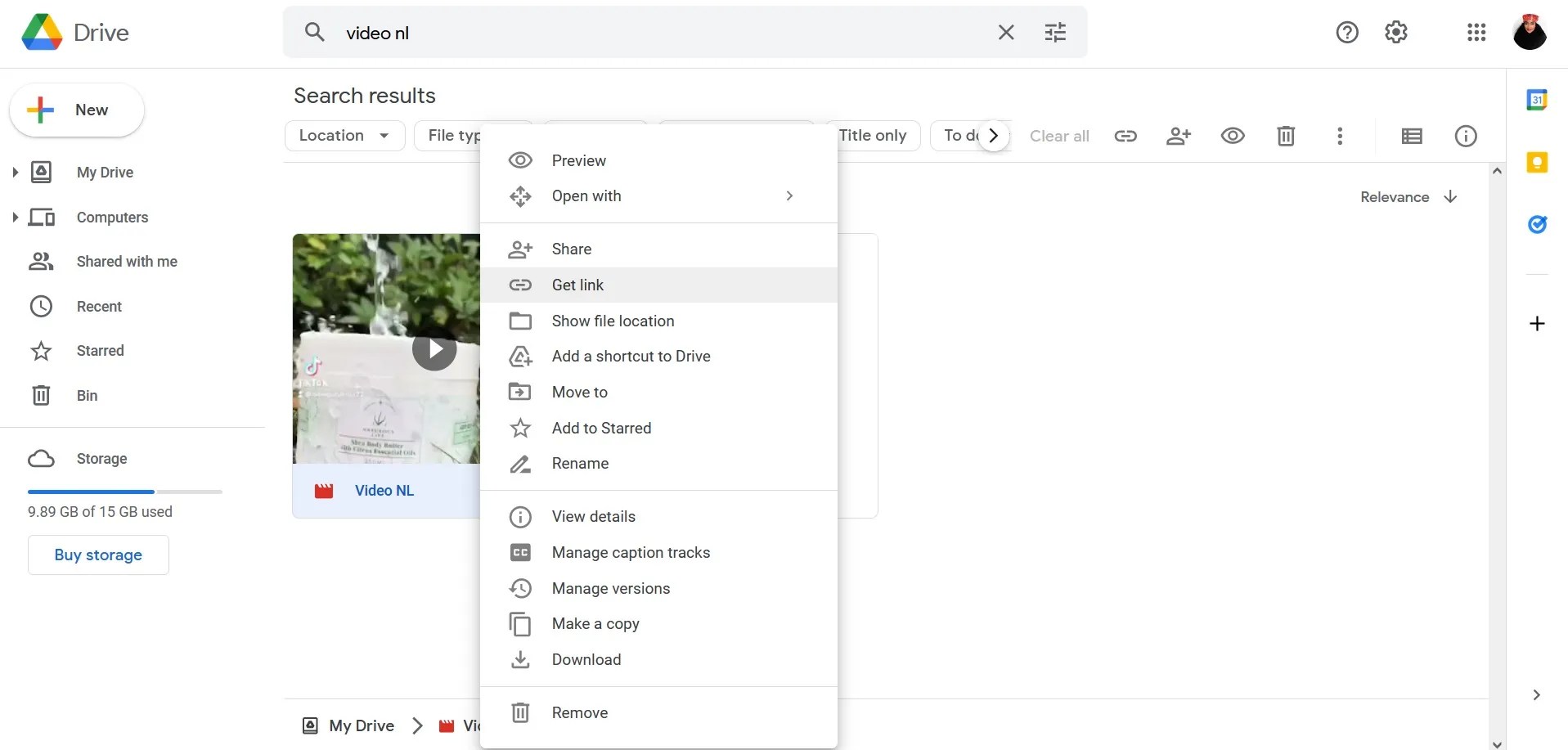Select the Share person icon above results

pyautogui.click(x=1178, y=136)
